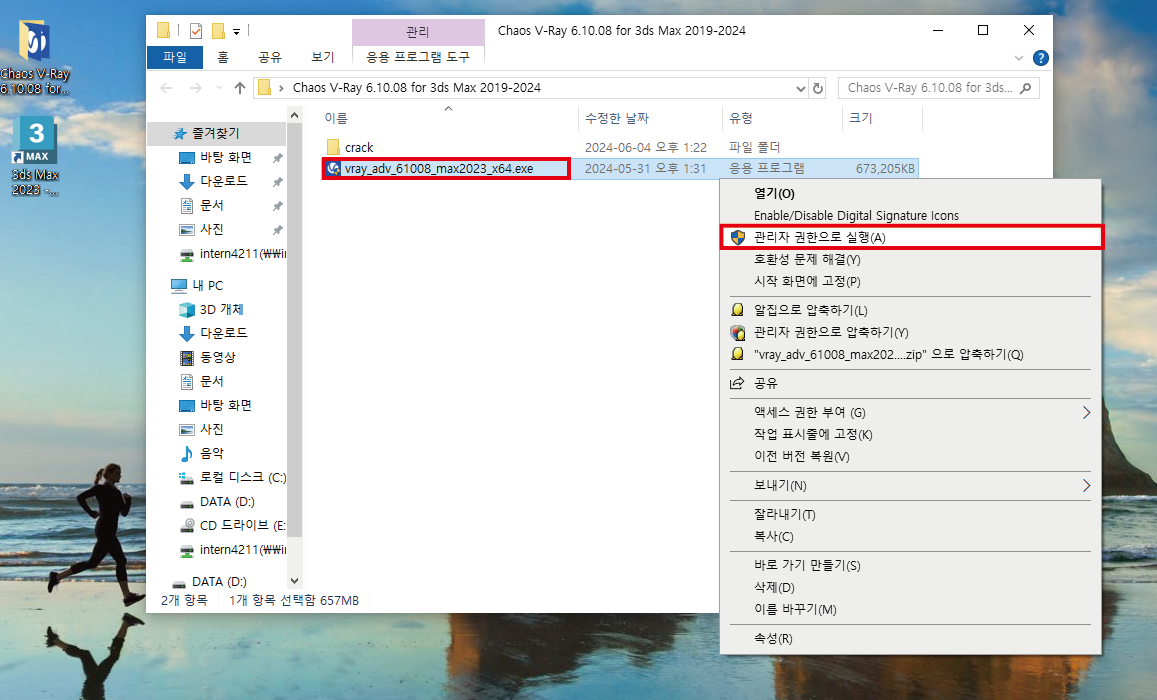Expand 액세스 권한 부여 submenu
This screenshot has width=1157, height=700.
[1086, 412]
